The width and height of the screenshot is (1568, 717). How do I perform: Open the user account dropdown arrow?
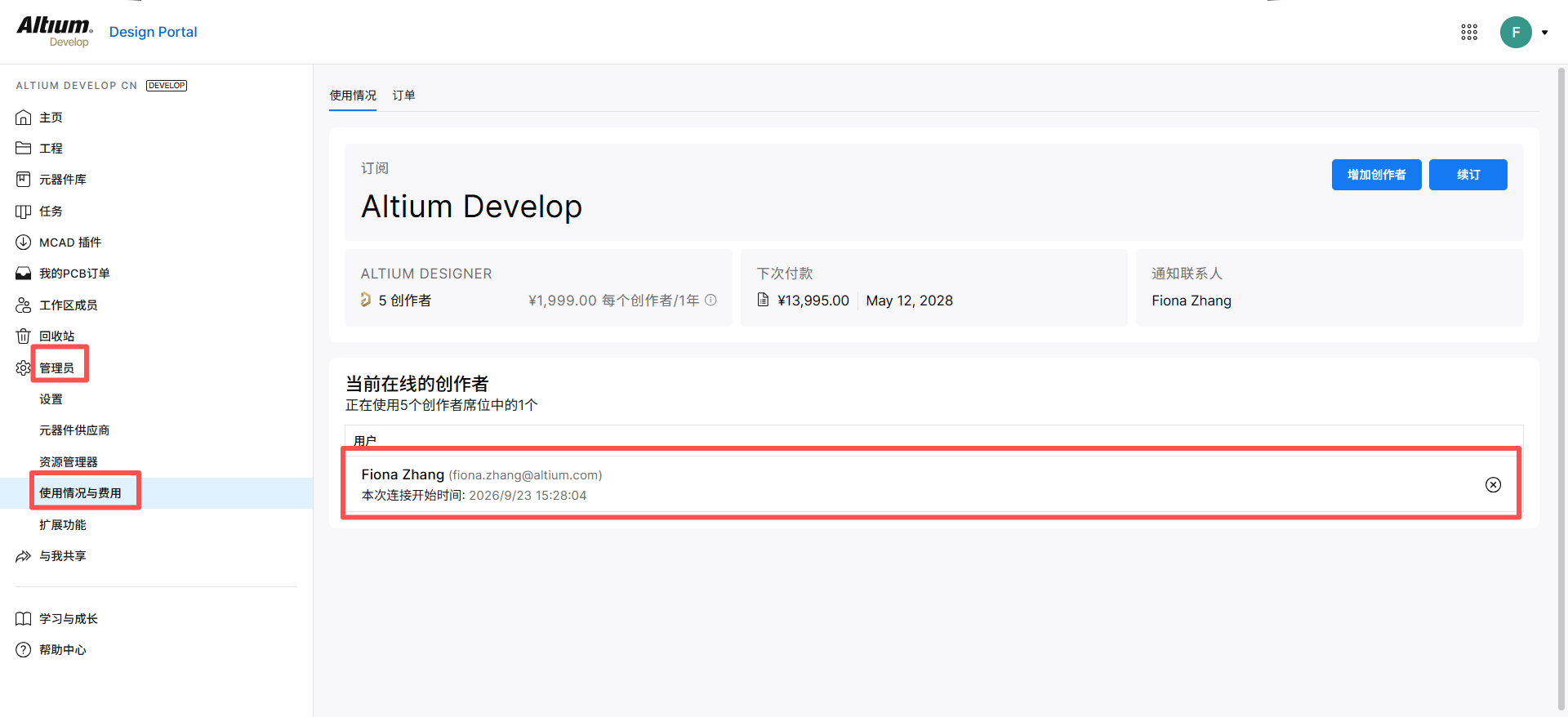pos(1544,33)
